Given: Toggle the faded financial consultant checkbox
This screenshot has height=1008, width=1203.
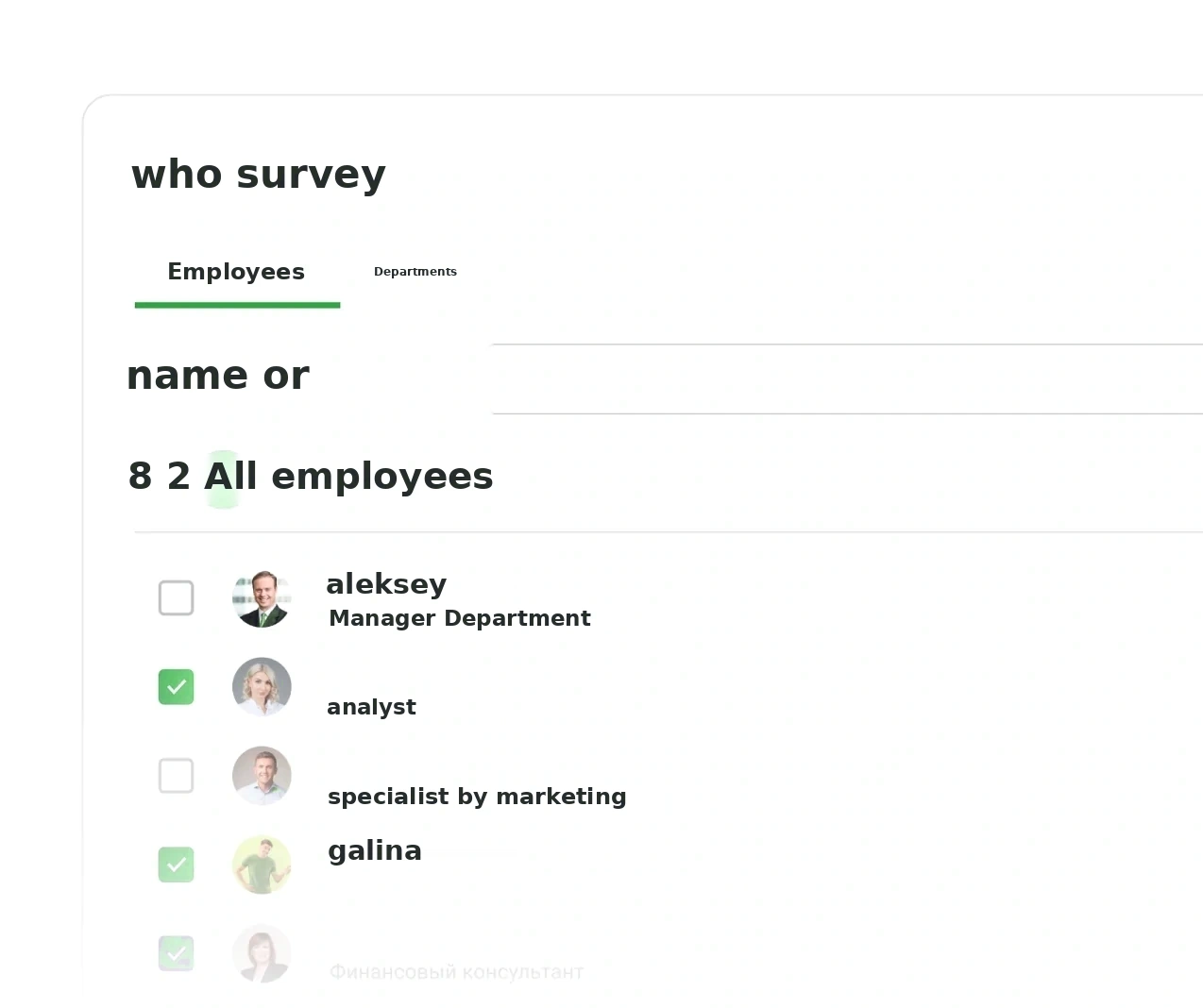Looking at the screenshot, I should pos(176,953).
